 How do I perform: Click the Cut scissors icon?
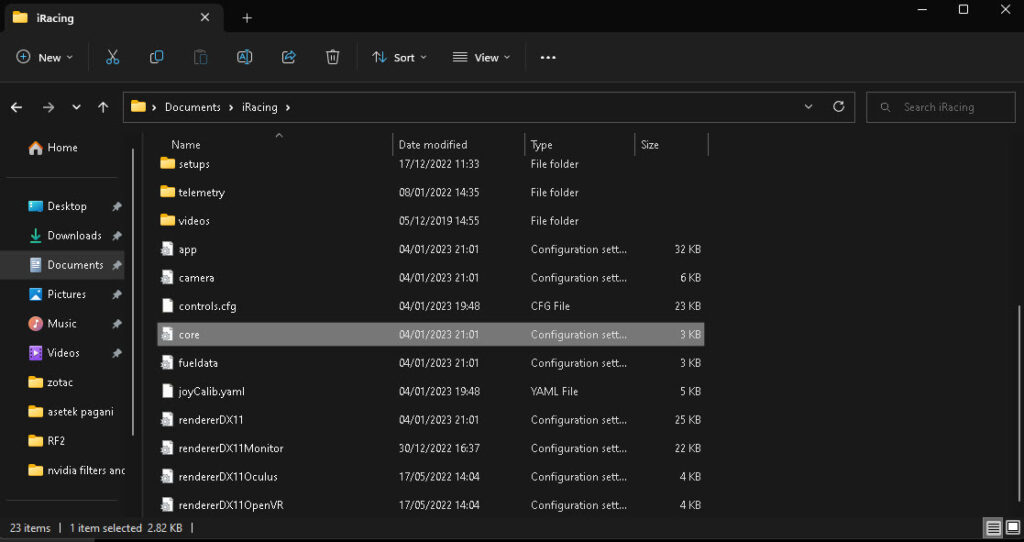click(x=113, y=57)
